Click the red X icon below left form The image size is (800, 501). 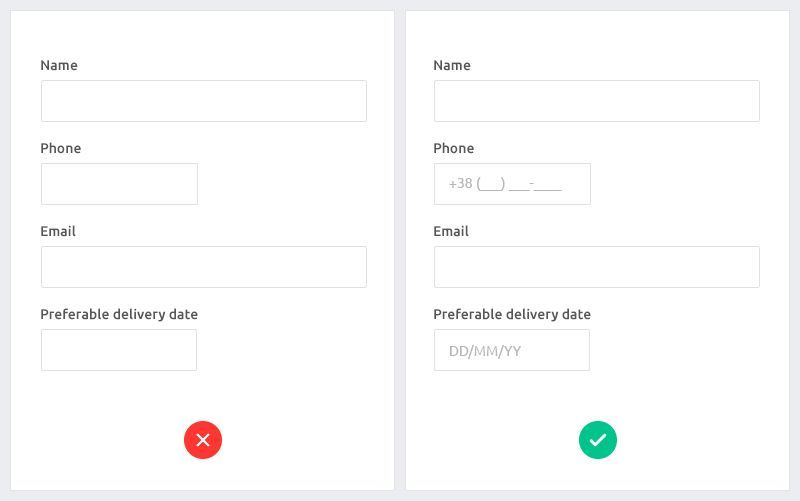tap(203, 440)
